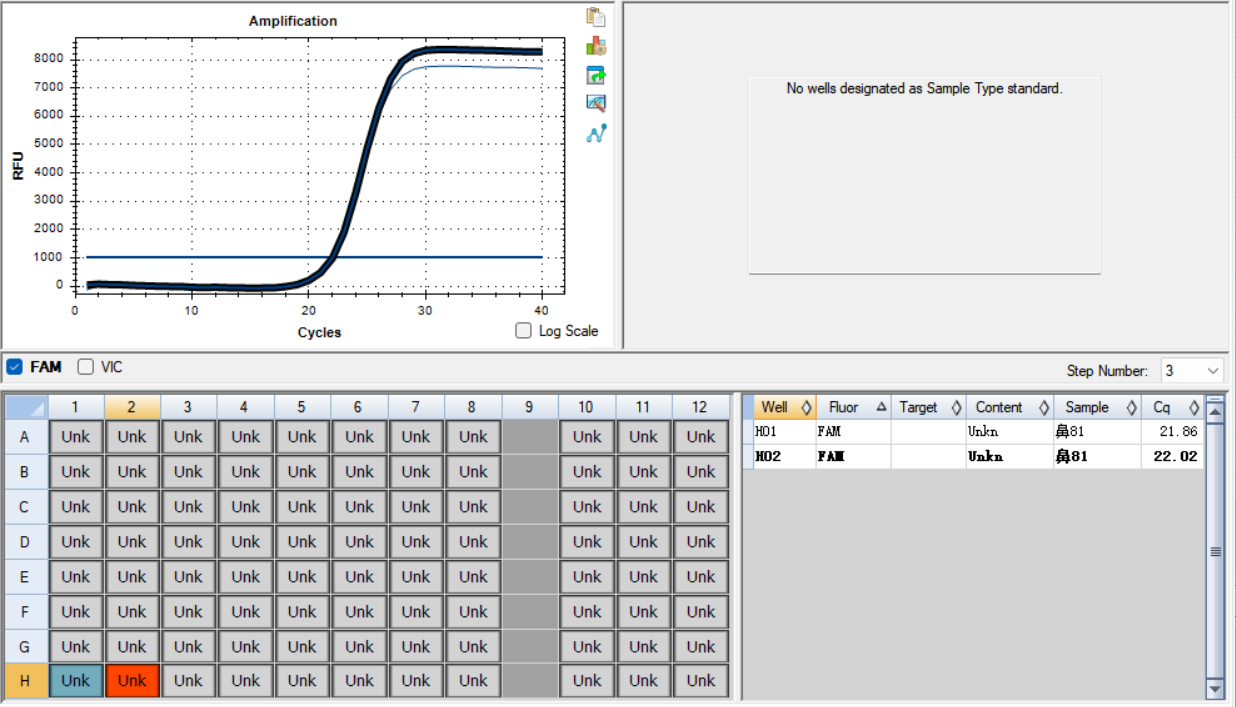
Task: Click the Sample column sort diamond
Action: [1131, 407]
